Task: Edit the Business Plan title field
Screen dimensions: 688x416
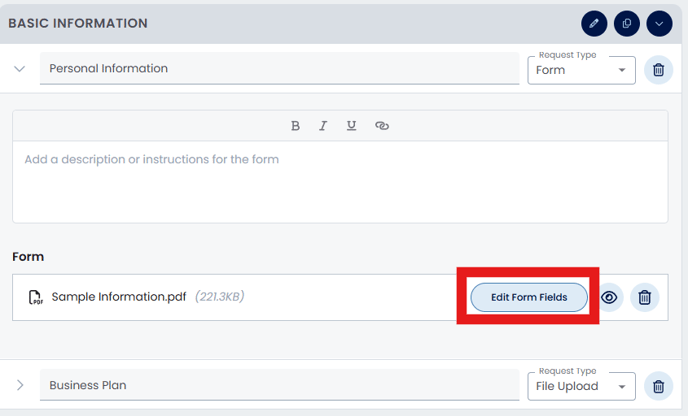Action: tap(280, 385)
